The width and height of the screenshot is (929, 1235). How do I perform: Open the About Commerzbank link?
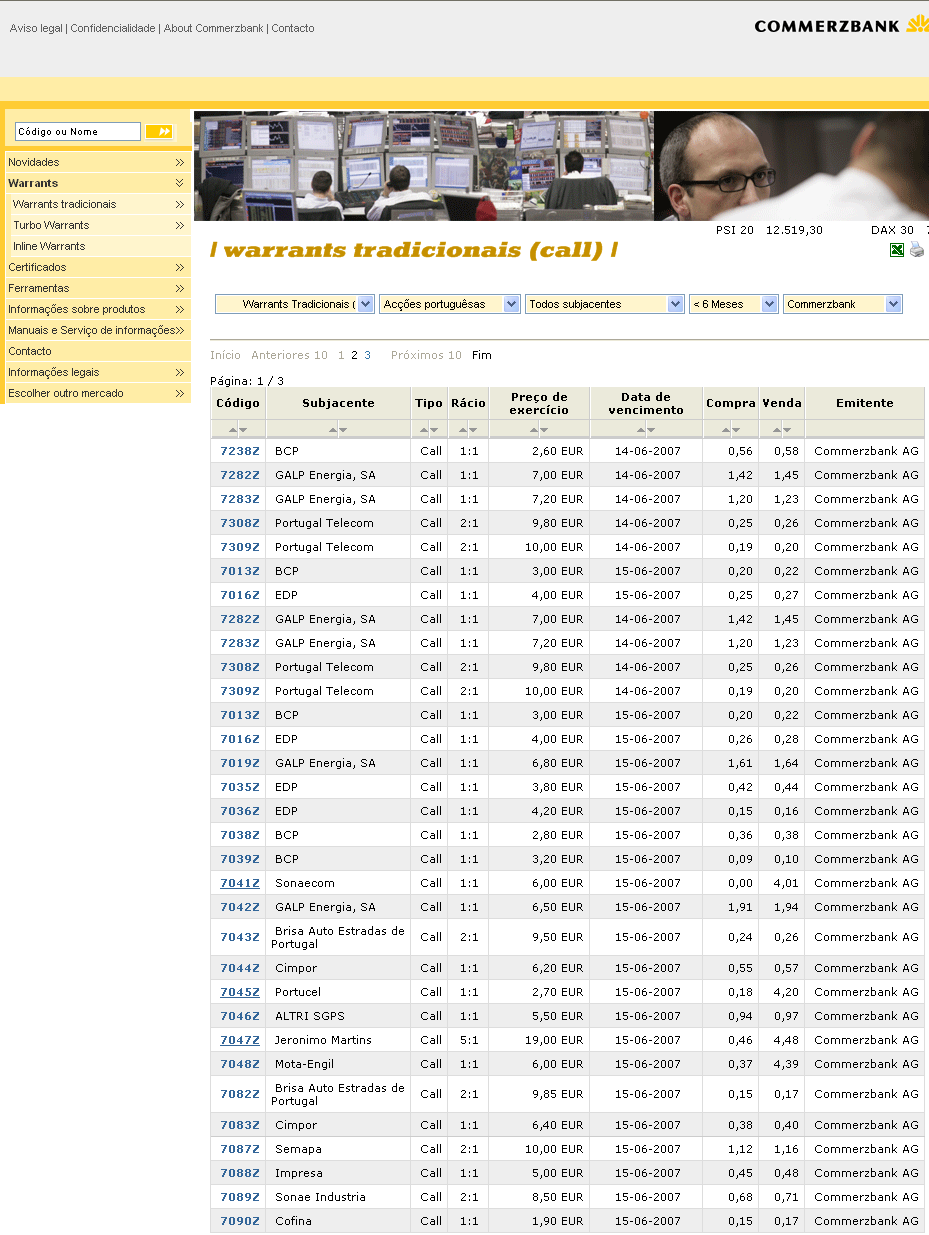click(215, 28)
